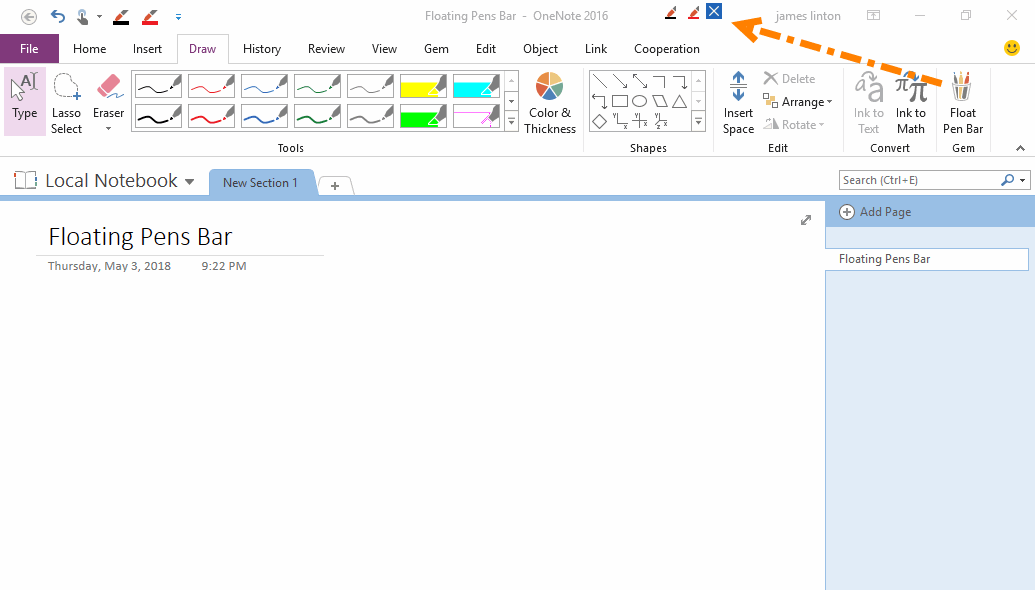
Task: Click Ink to Math
Action: tap(911, 103)
